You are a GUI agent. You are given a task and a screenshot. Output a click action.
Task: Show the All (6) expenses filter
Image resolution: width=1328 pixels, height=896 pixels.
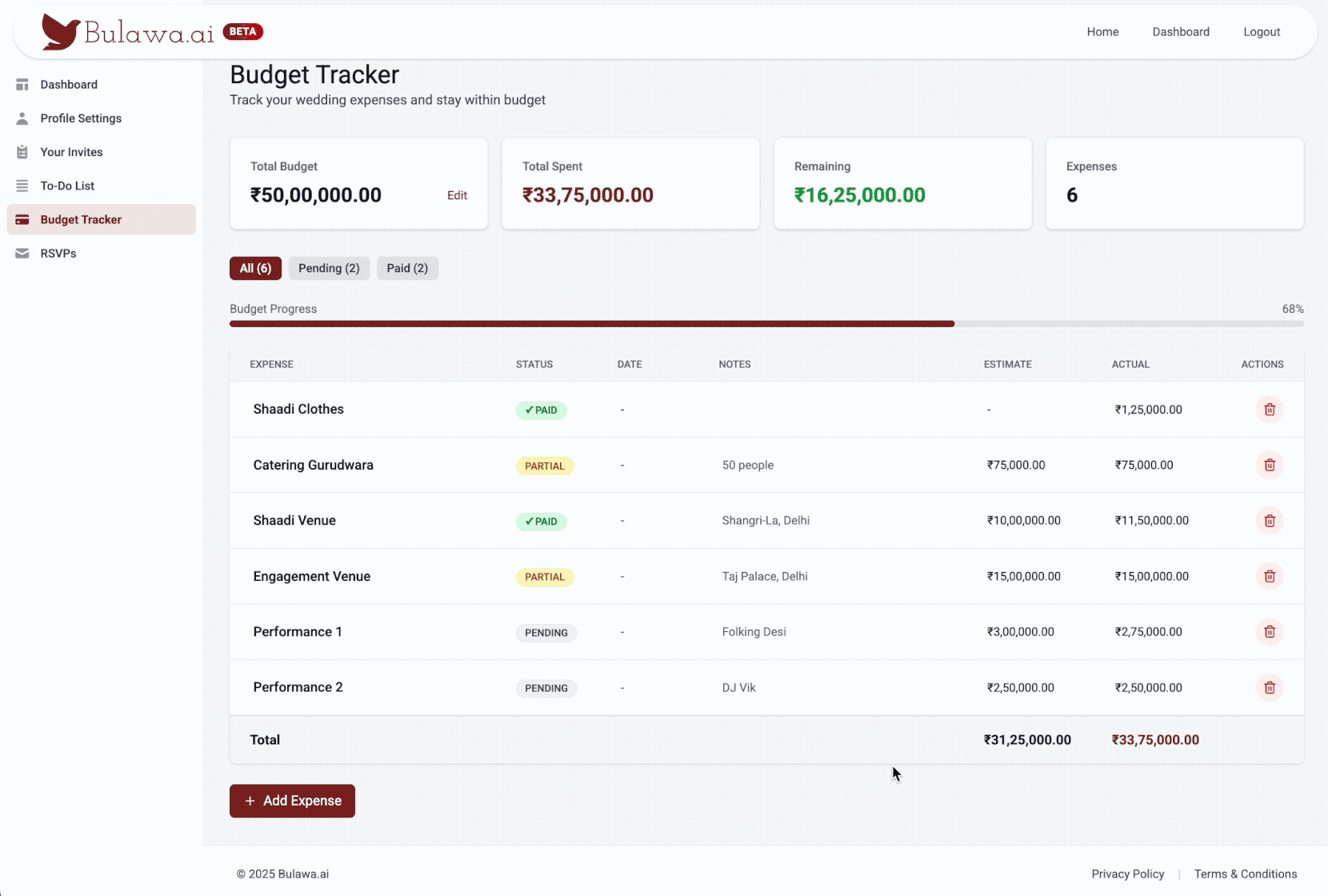(255, 268)
